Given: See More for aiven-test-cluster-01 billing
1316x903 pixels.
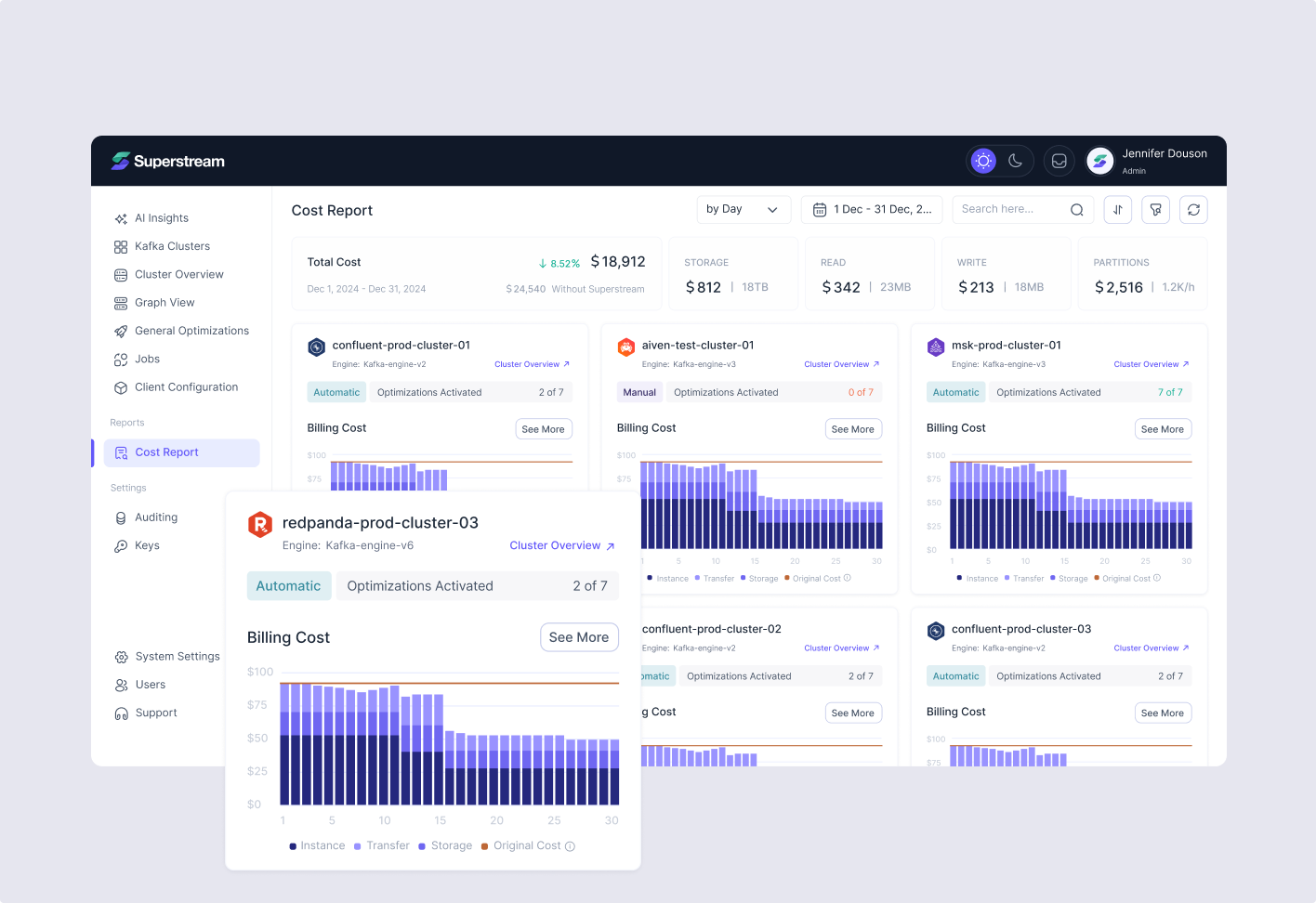Looking at the screenshot, I should [853, 429].
